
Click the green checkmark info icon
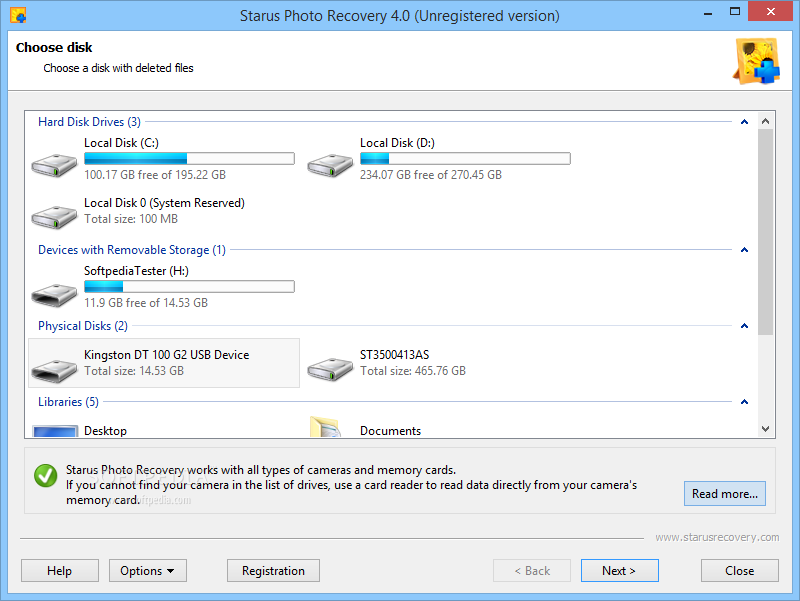point(45,475)
